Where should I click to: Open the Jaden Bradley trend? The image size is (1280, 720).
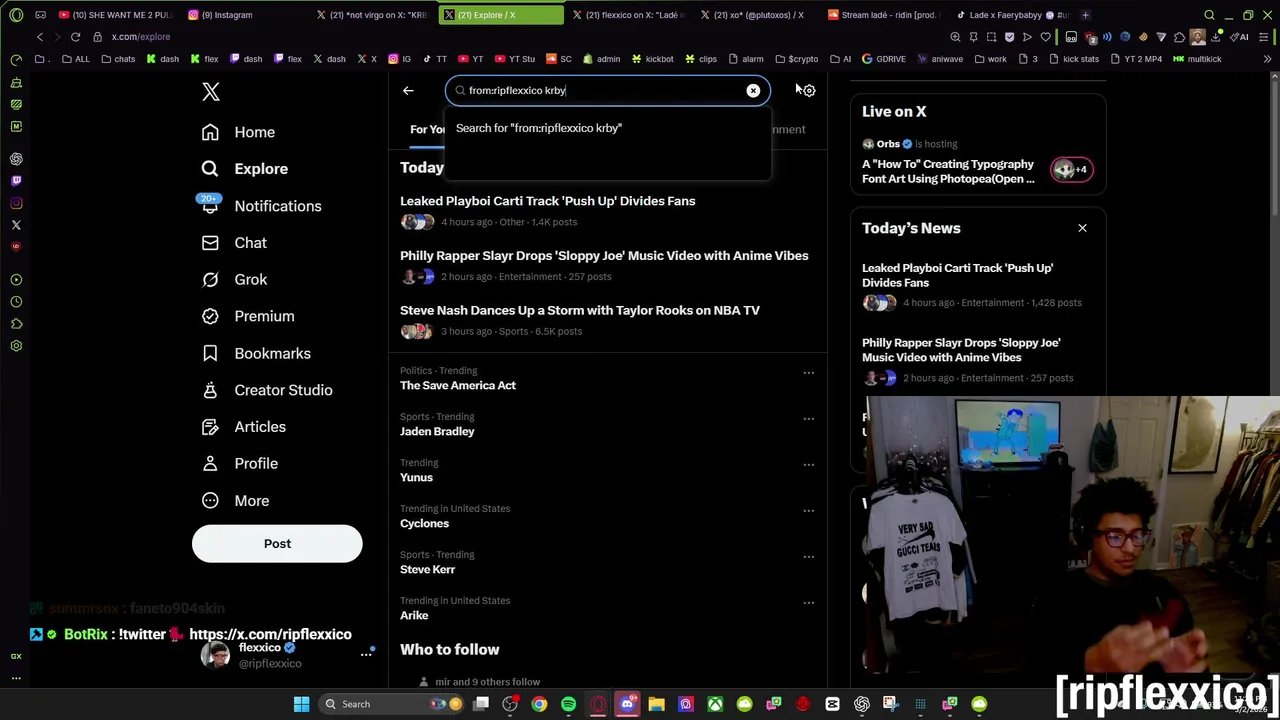[437, 432]
